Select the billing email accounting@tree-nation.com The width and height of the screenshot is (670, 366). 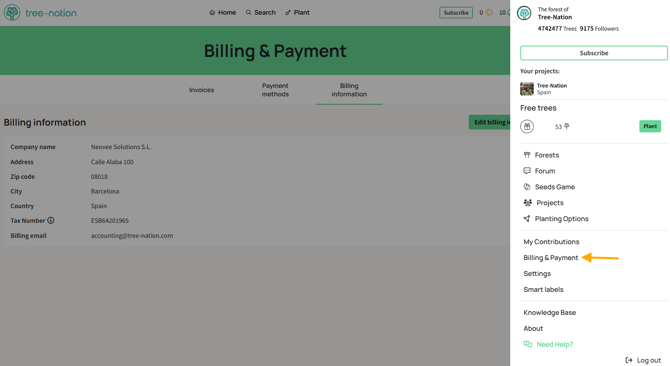[x=132, y=235]
